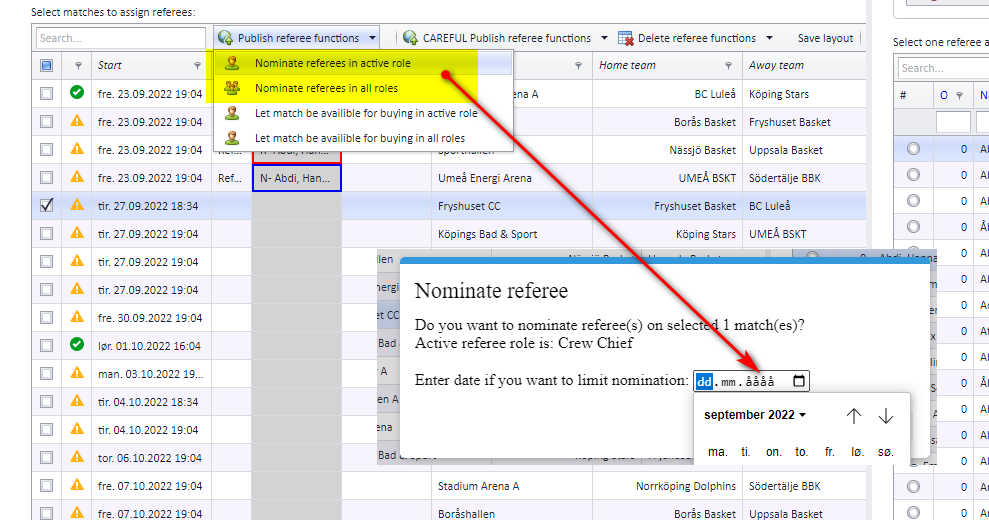Click the matches Search input field
The image size is (989, 520).
click(x=120, y=38)
